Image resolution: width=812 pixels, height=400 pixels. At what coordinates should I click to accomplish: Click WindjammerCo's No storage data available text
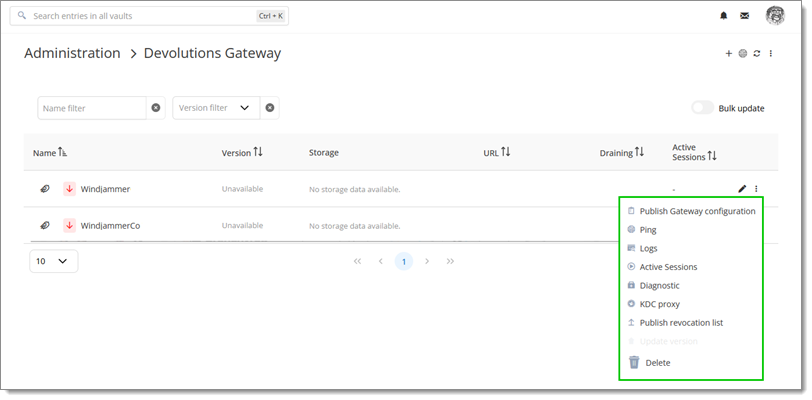[355, 226]
